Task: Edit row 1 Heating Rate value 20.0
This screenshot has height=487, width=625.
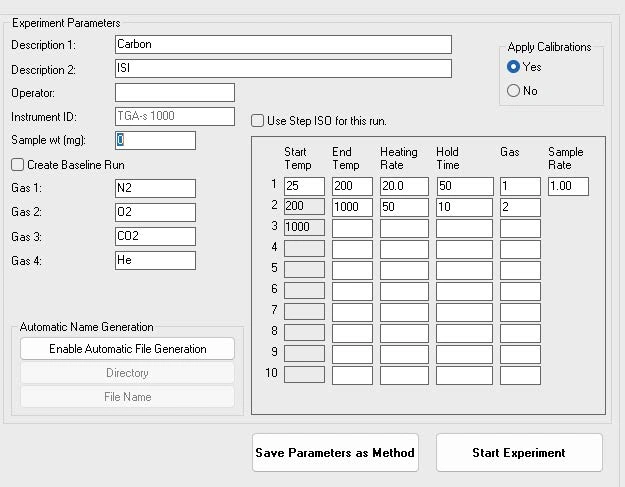Action: click(404, 186)
